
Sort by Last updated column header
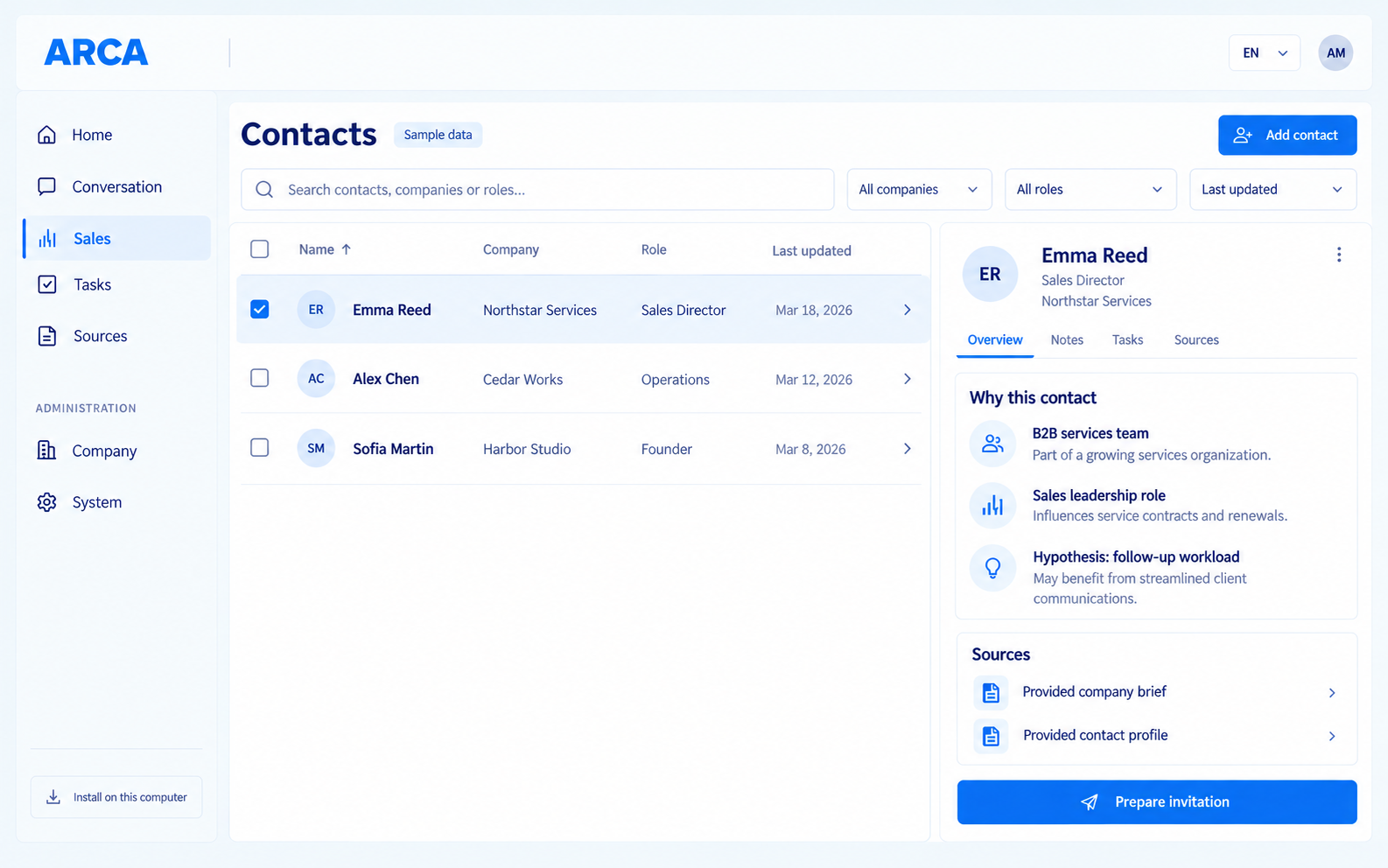click(811, 250)
